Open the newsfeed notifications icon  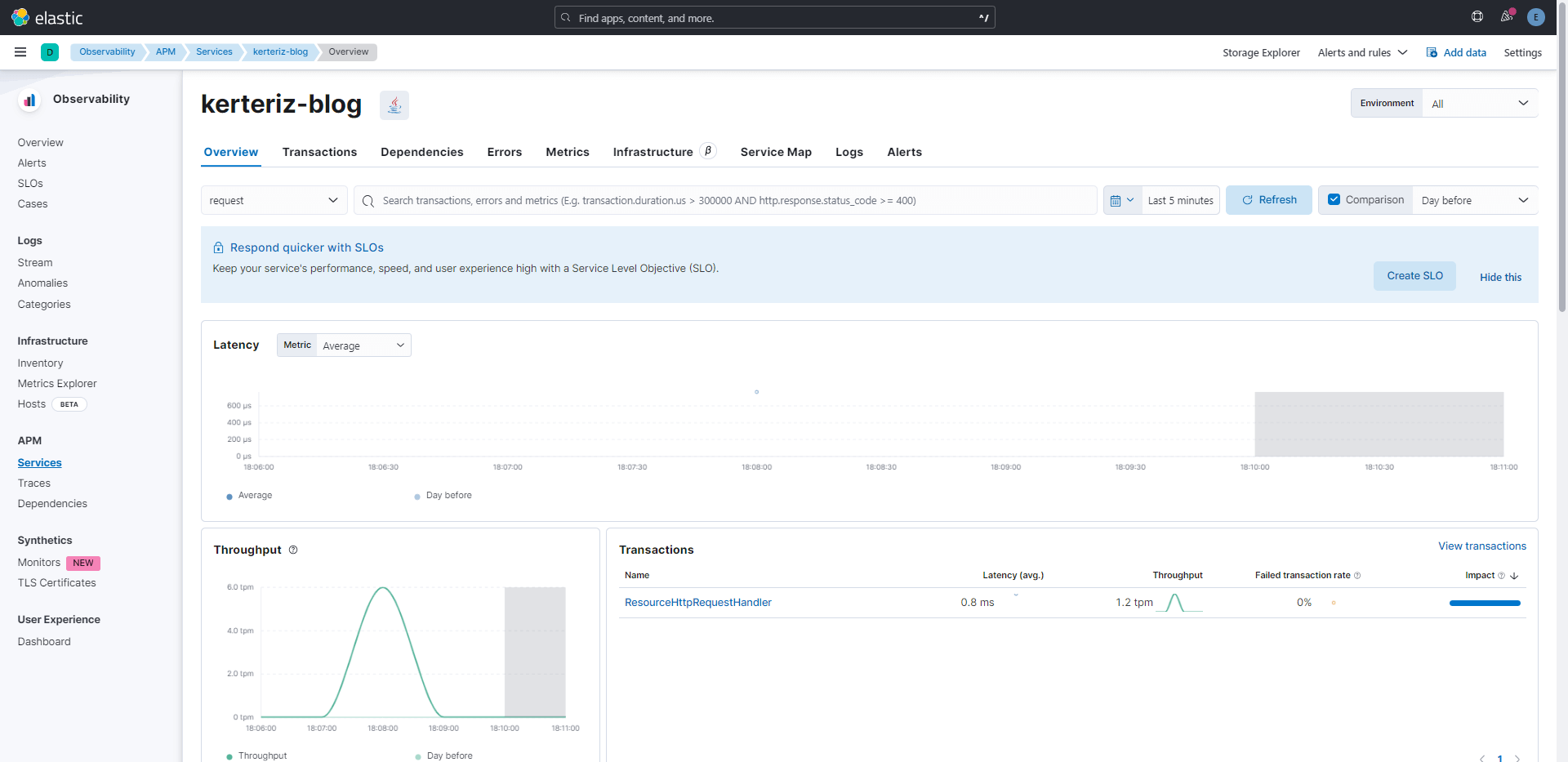pyautogui.click(x=1507, y=16)
